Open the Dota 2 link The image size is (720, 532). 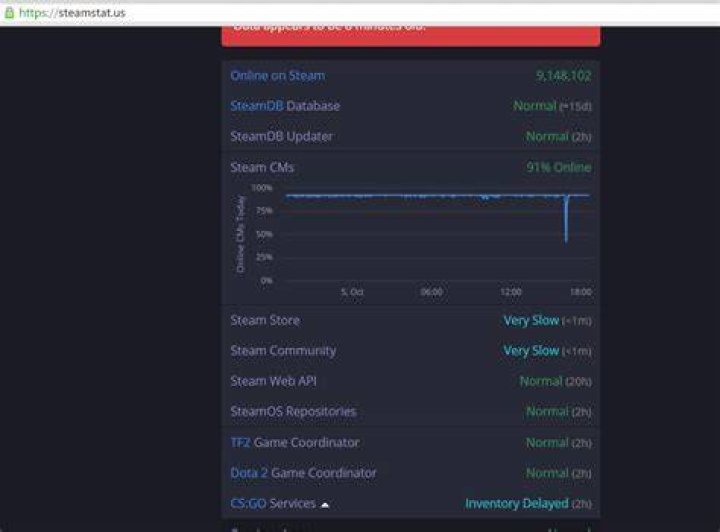(x=249, y=473)
